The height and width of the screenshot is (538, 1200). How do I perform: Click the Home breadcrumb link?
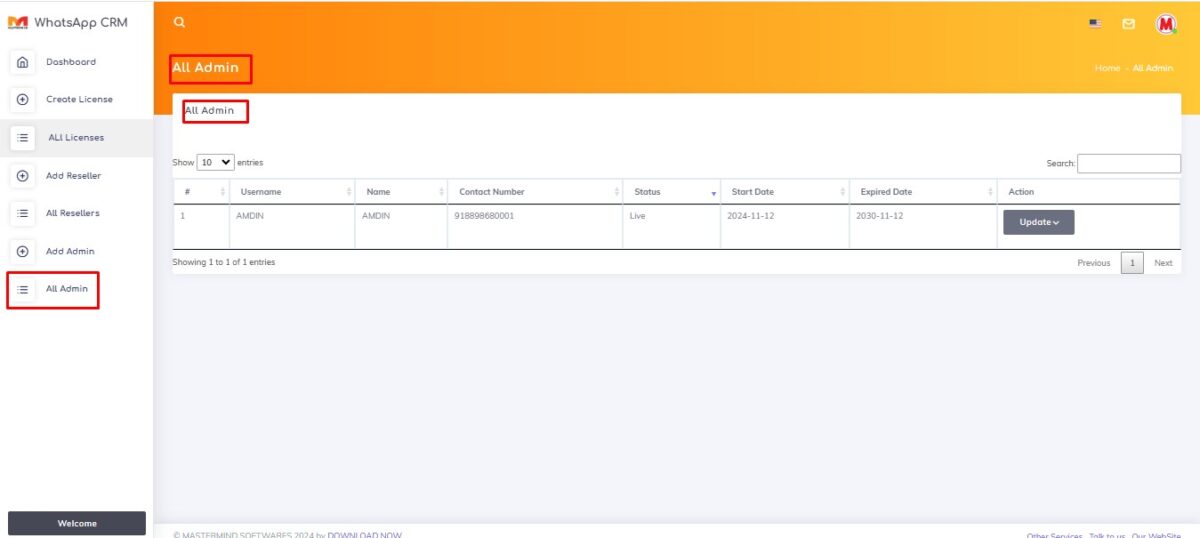1106,68
